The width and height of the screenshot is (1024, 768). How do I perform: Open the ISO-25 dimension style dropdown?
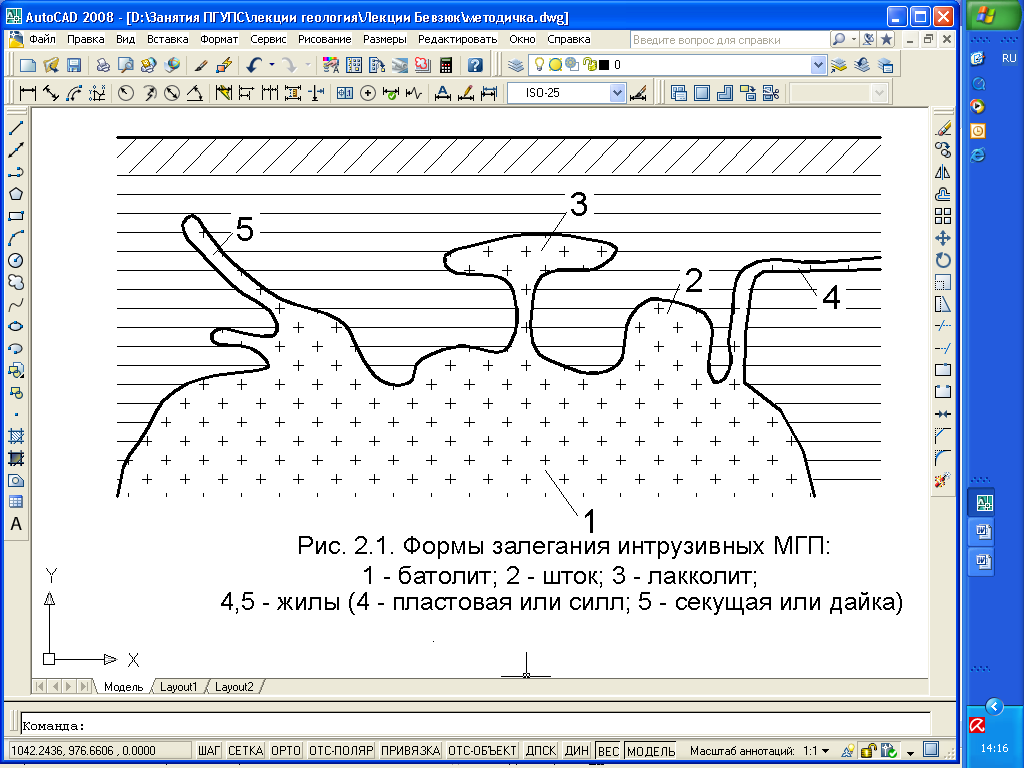[617, 94]
